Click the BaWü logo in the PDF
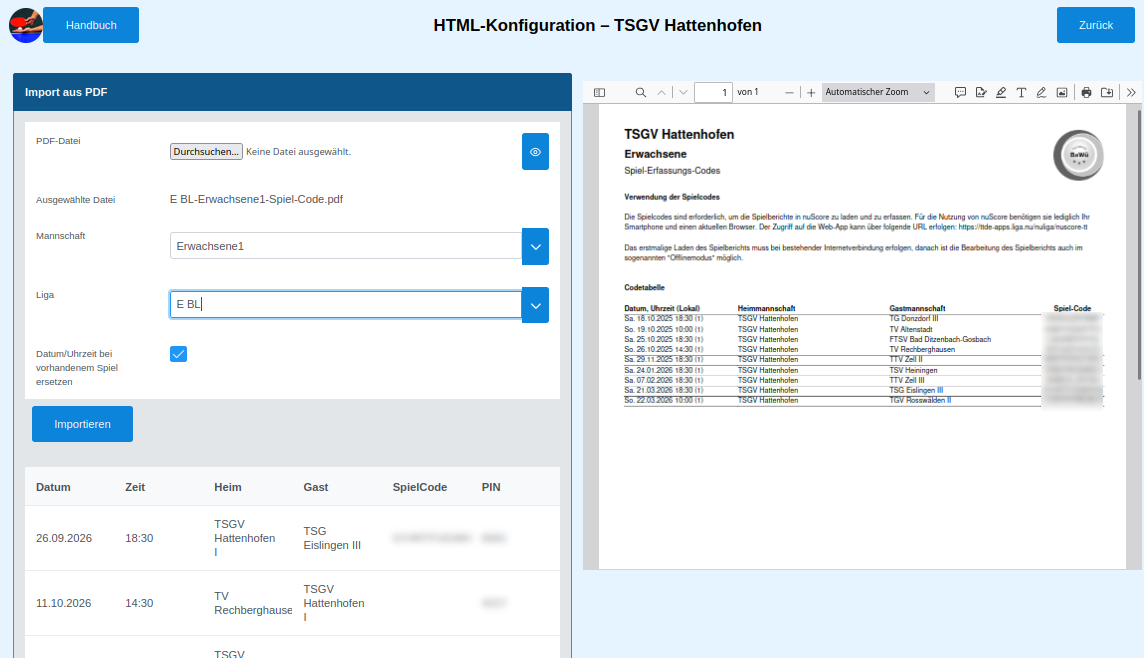 point(1078,155)
